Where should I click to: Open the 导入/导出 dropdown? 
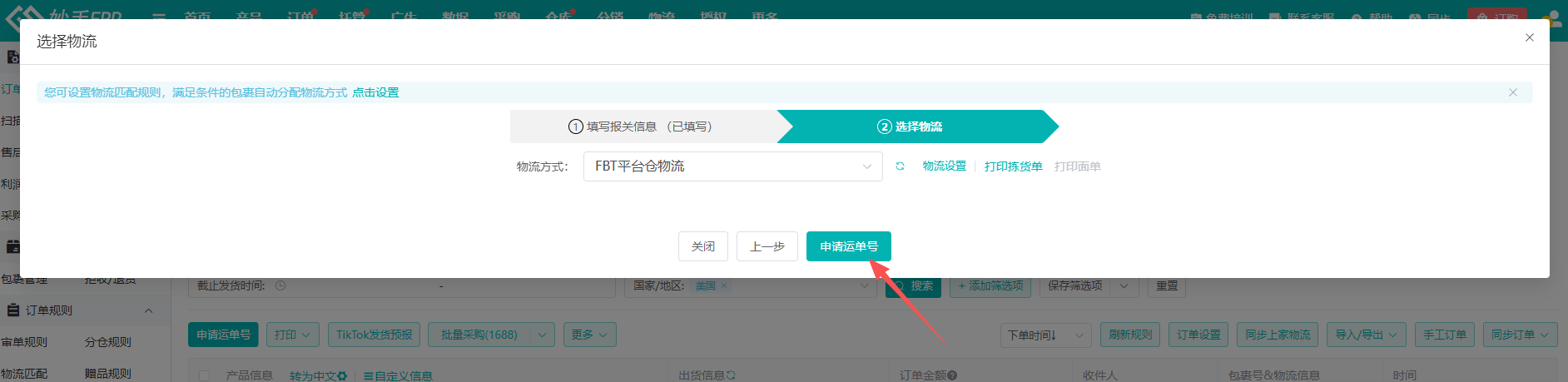1367,335
